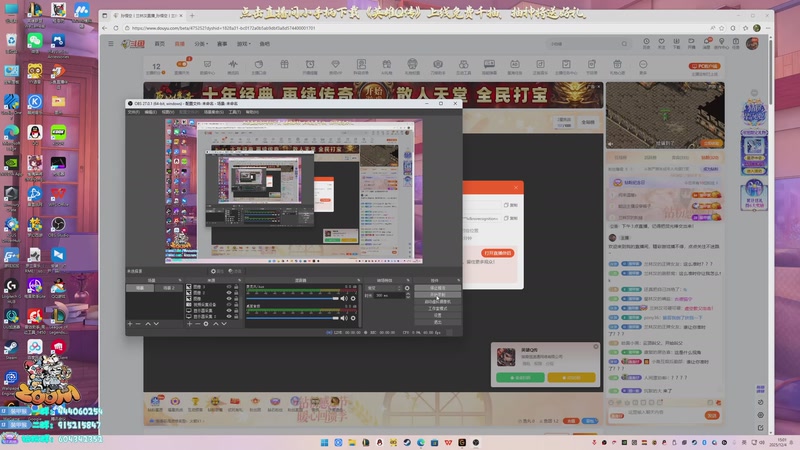800x450 pixels.
Task: Open the mini game preview thumbnail
Action: pyautogui.click(x=665, y=115)
